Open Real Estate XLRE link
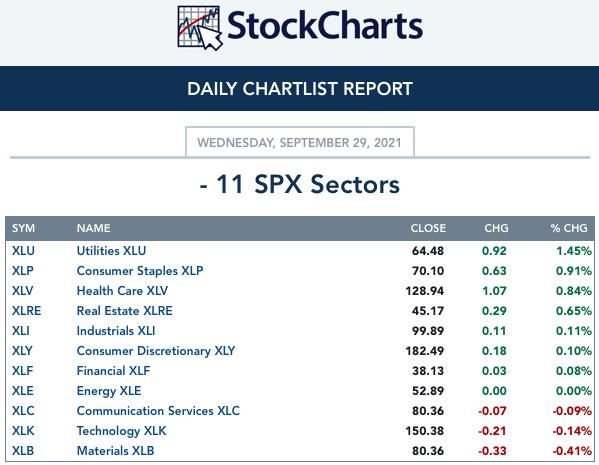The width and height of the screenshot is (599, 465). [x=125, y=311]
